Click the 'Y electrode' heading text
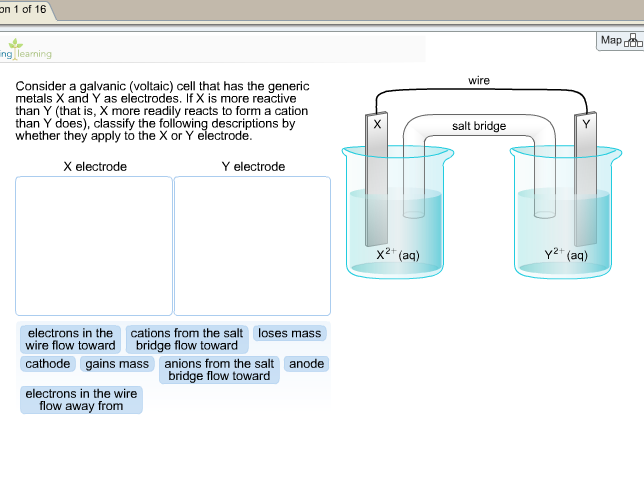The width and height of the screenshot is (644, 481). 253,167
